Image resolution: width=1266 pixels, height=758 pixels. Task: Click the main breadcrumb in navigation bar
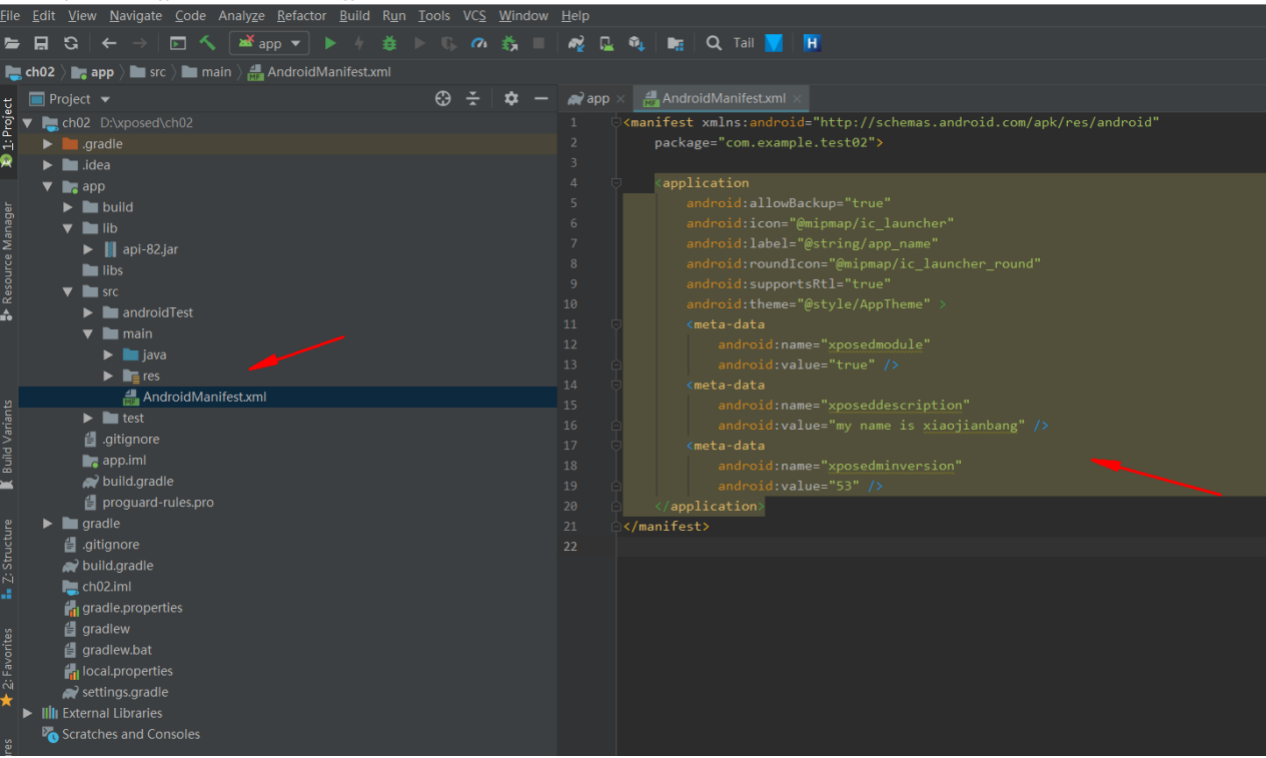tap(207, 72)
